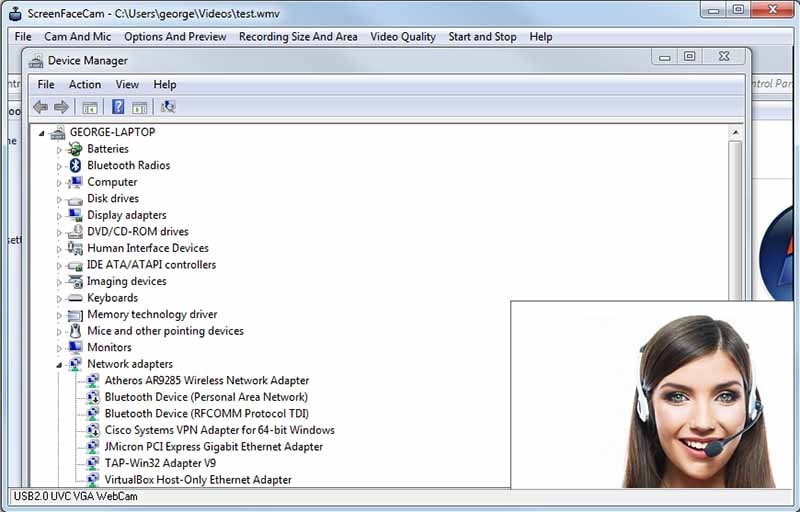Screen dimensions: 800x512
Task: Close the Device Manager window
Action: (724, 57)
